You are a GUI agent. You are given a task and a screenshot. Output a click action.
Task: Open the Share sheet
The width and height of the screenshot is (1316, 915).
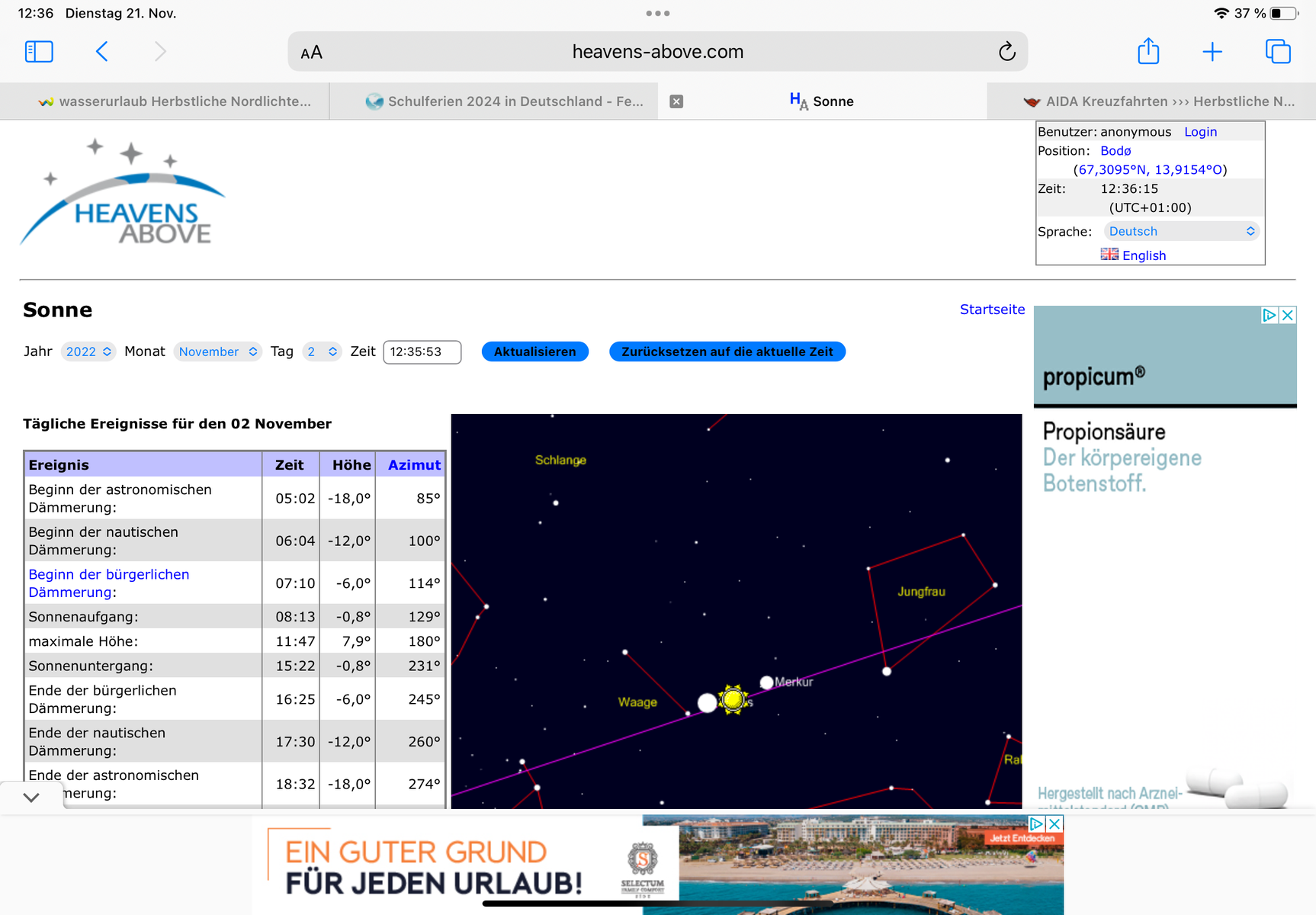tap(1147, 52)
